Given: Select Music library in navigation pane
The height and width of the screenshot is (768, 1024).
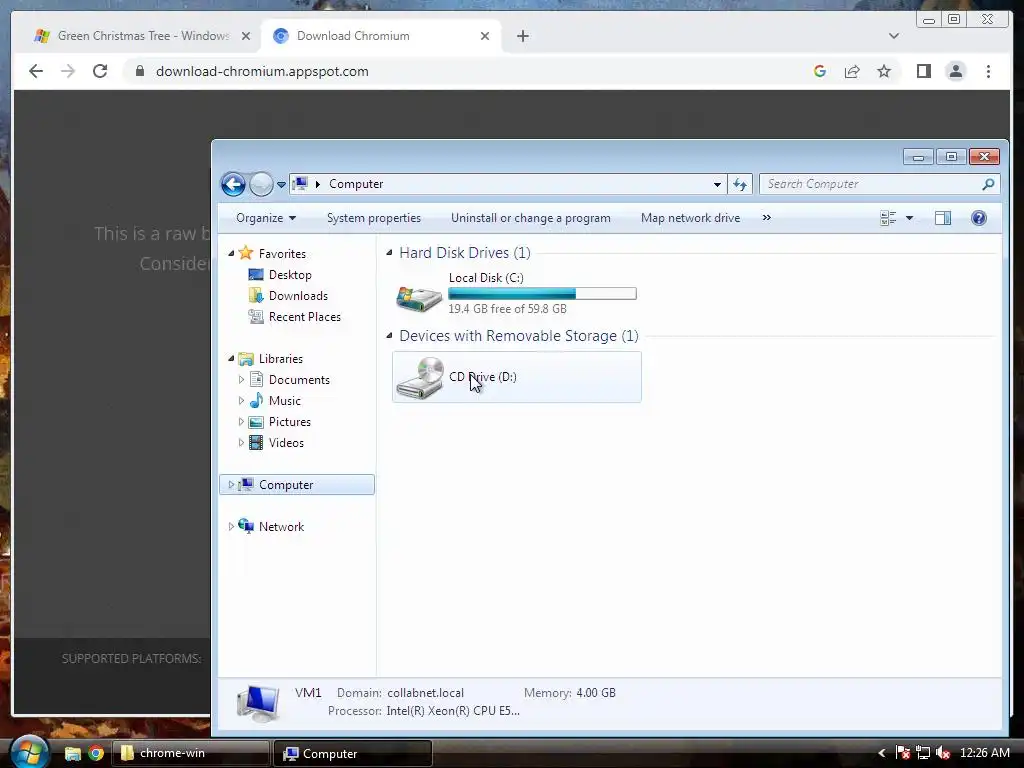Looking at the screenshot, I should click(x=284, y=401).
